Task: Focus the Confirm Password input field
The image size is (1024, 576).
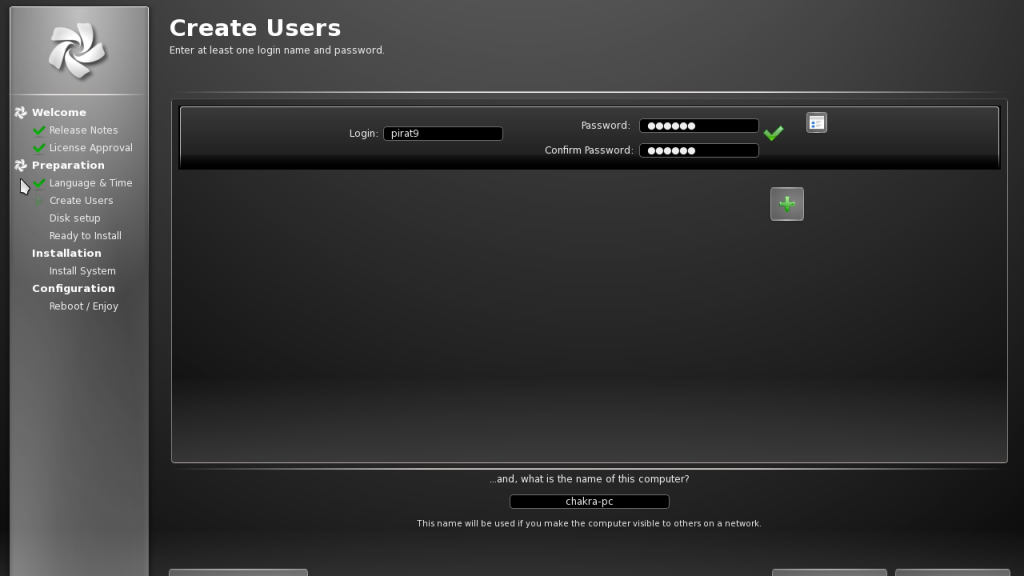Action: click(x=699, y=150)
